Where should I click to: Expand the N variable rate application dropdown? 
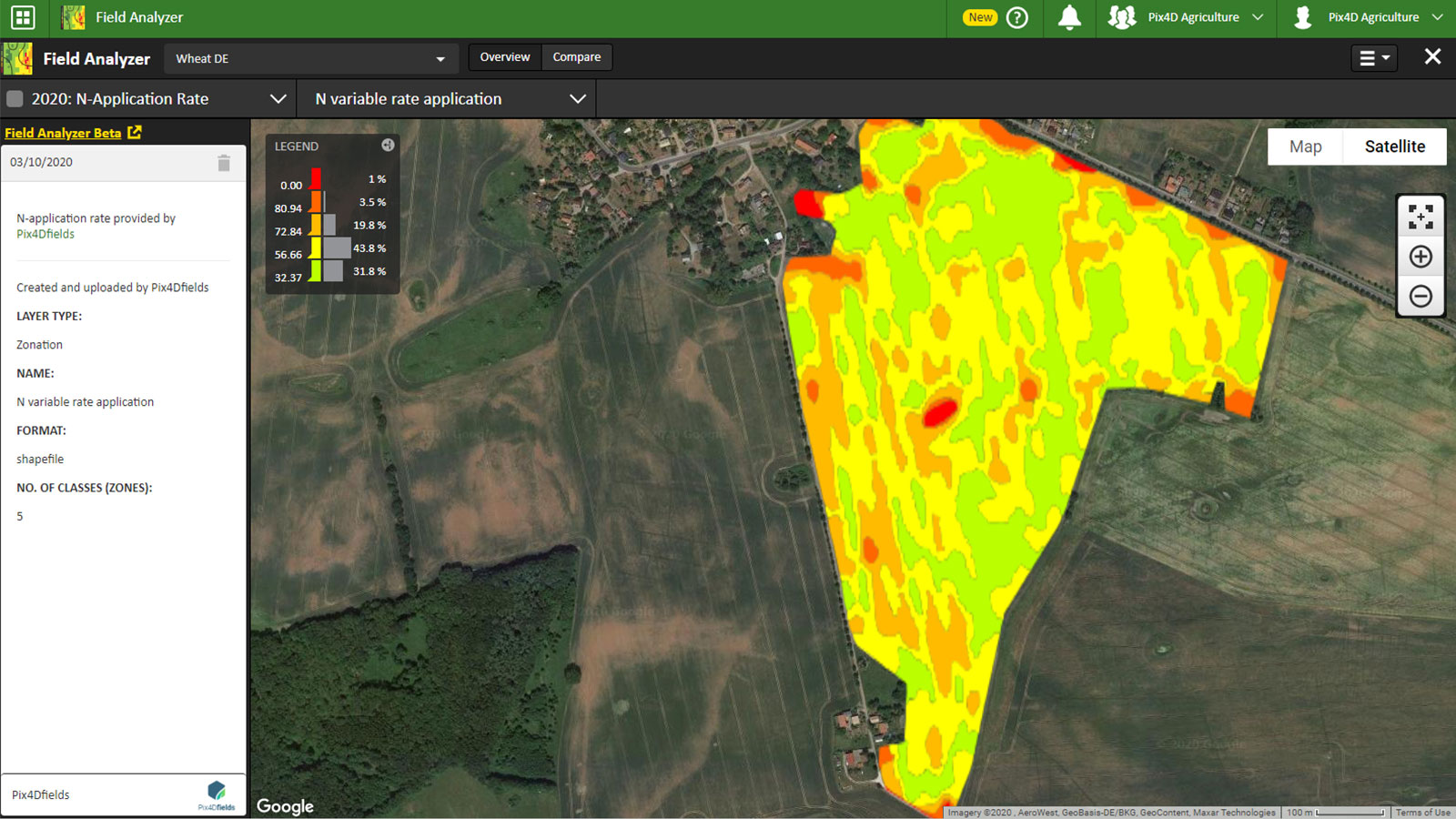(577, 99)
